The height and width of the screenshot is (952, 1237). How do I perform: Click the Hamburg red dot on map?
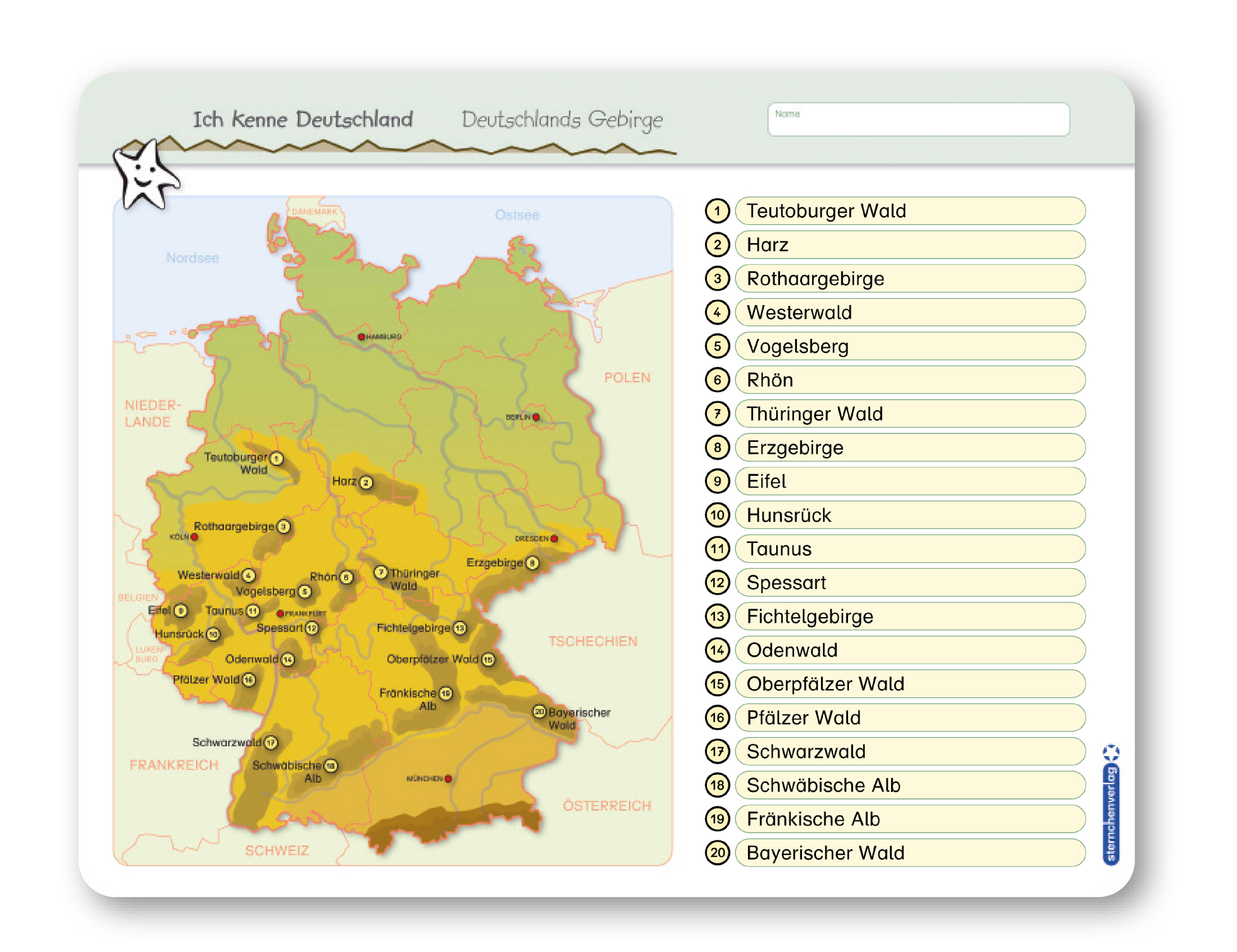[x=361, y=337]
